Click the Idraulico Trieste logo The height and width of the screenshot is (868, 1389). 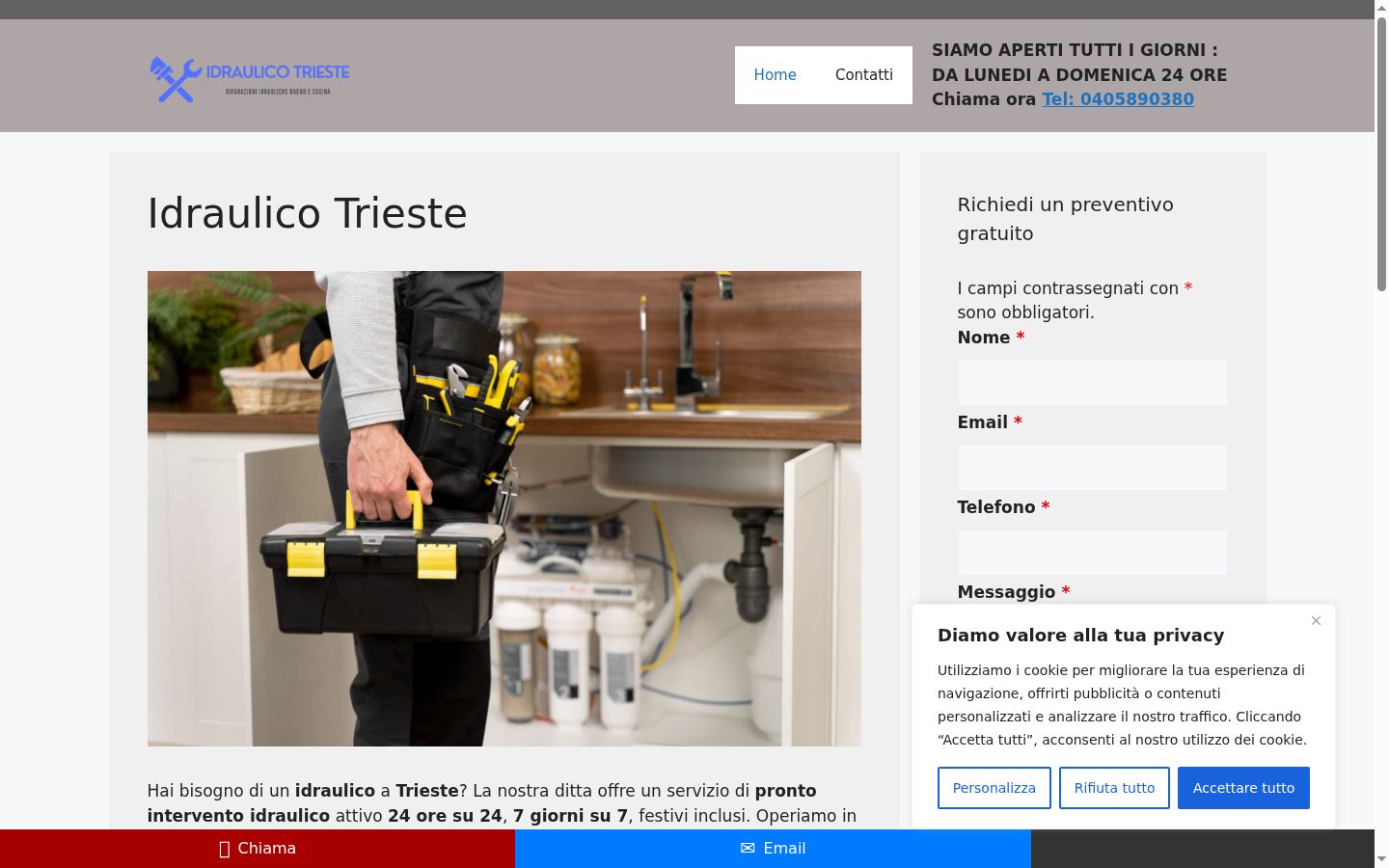coord(250,78)
